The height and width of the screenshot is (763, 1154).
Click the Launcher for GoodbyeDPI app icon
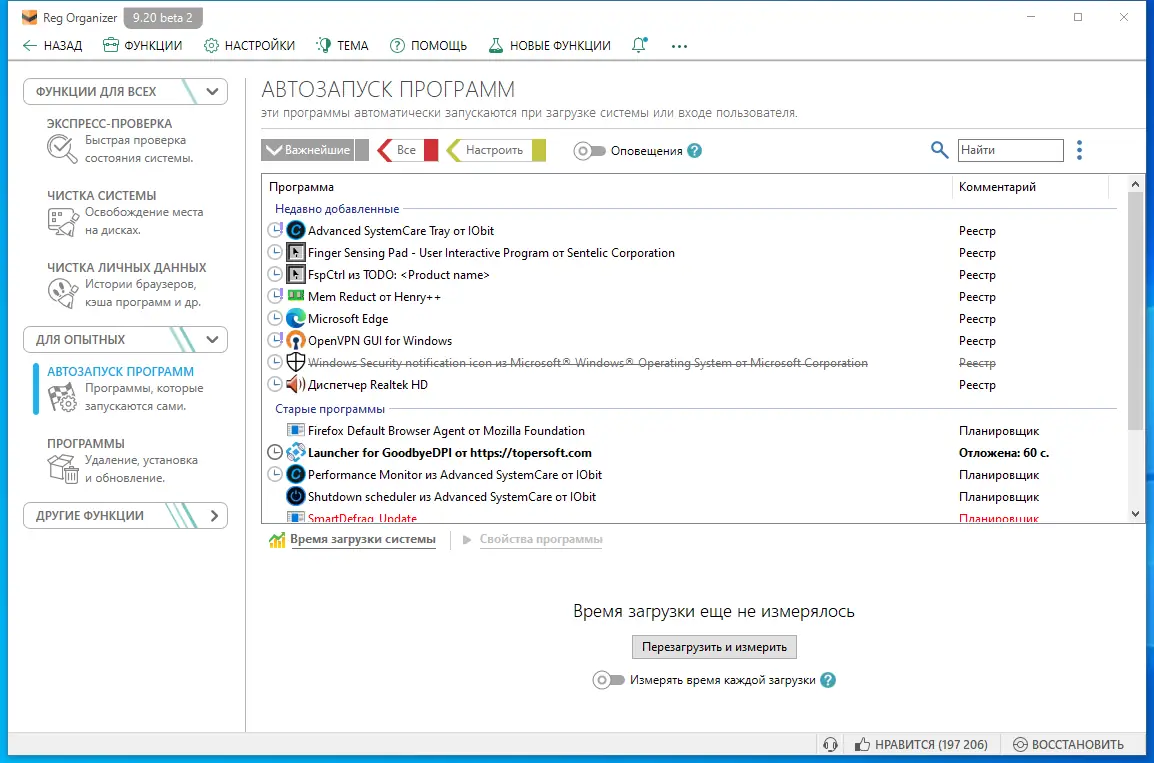point(295,452)
